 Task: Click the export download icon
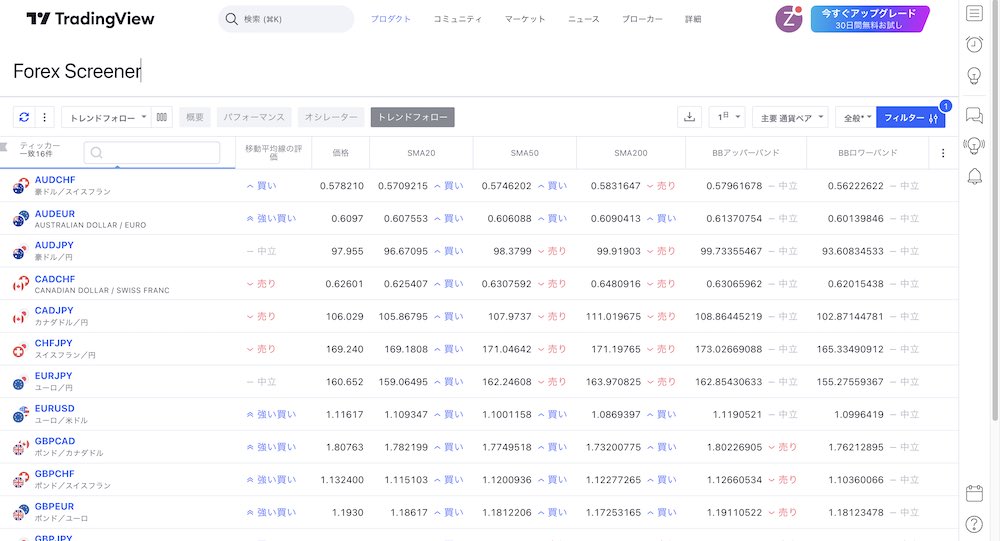click(689, 117)
